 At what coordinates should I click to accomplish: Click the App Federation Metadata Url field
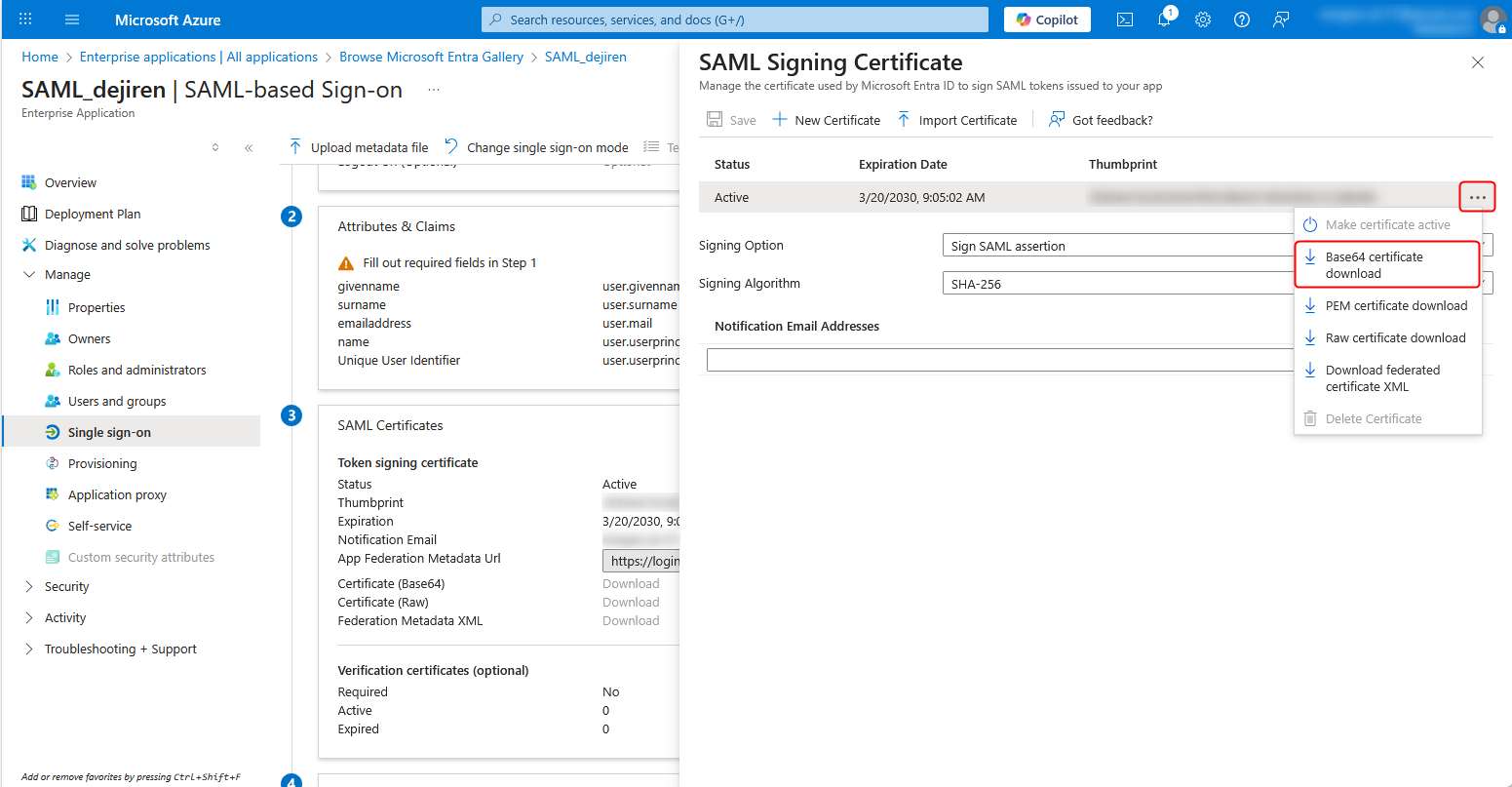click(640, 561)
